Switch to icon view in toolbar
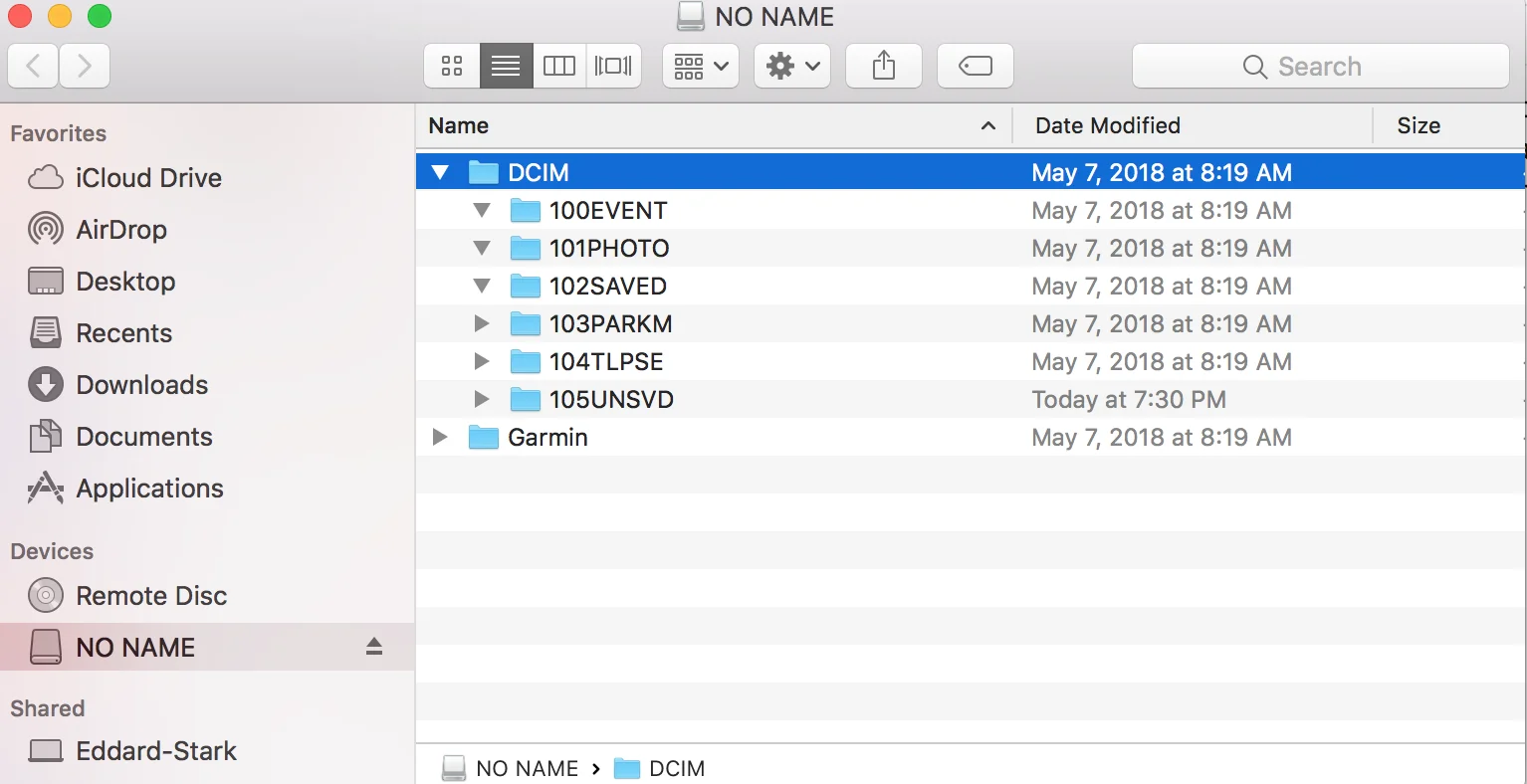The height and width of the screenshot is (784, 1527). click(x=452, y=67)
